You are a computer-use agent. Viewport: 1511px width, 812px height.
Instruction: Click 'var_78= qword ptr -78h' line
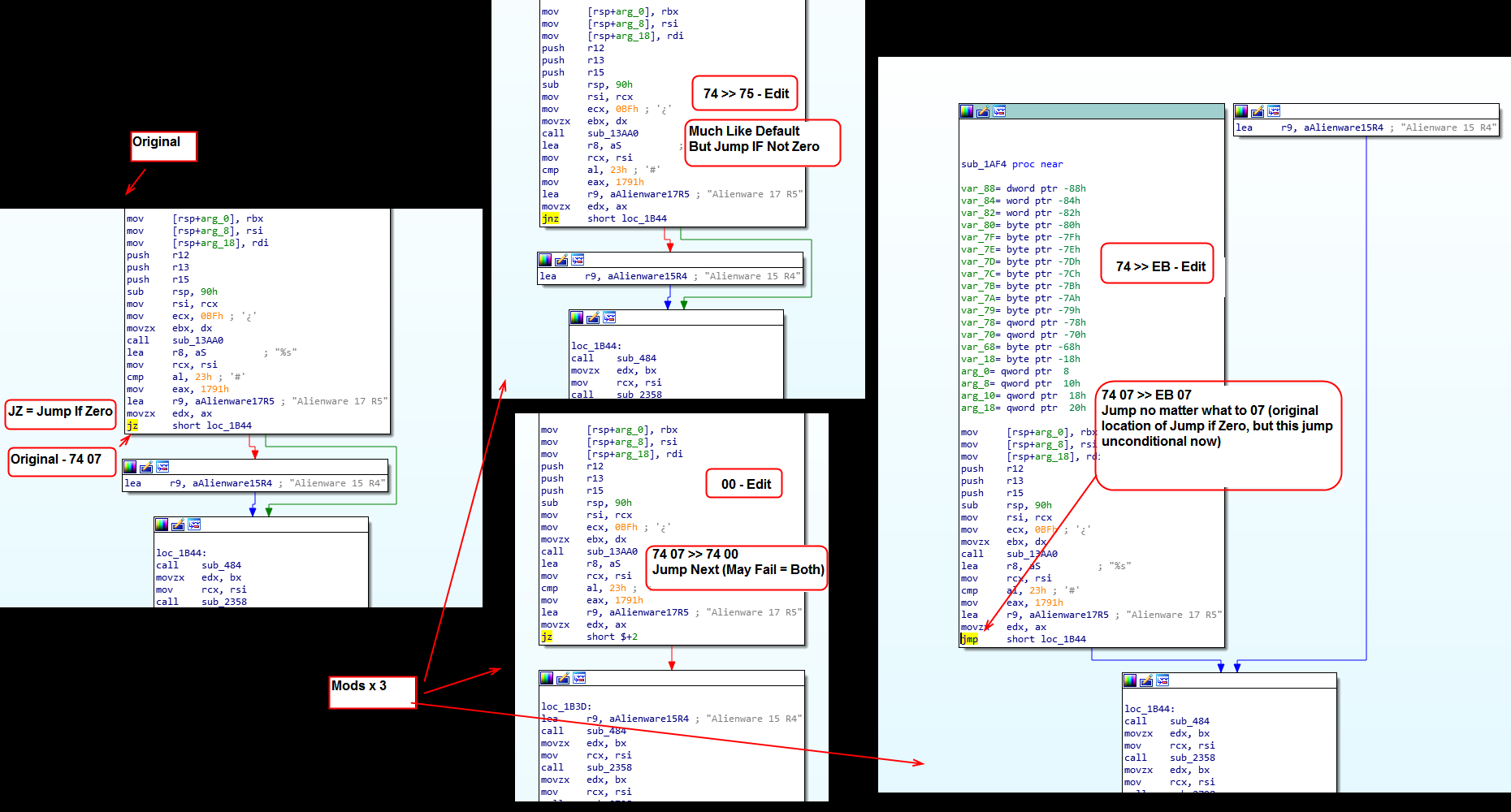tap(1023, 322)
